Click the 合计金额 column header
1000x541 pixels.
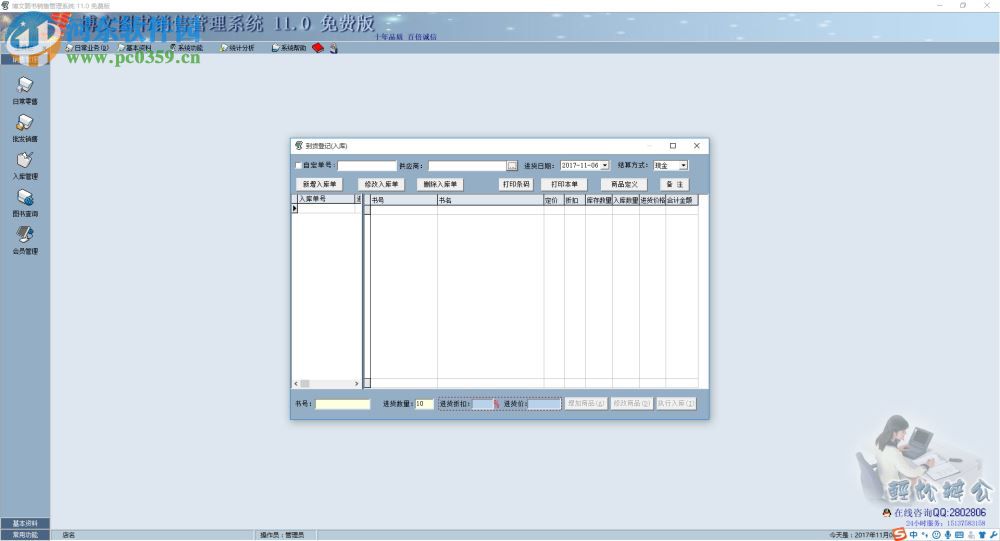point(682,200)
